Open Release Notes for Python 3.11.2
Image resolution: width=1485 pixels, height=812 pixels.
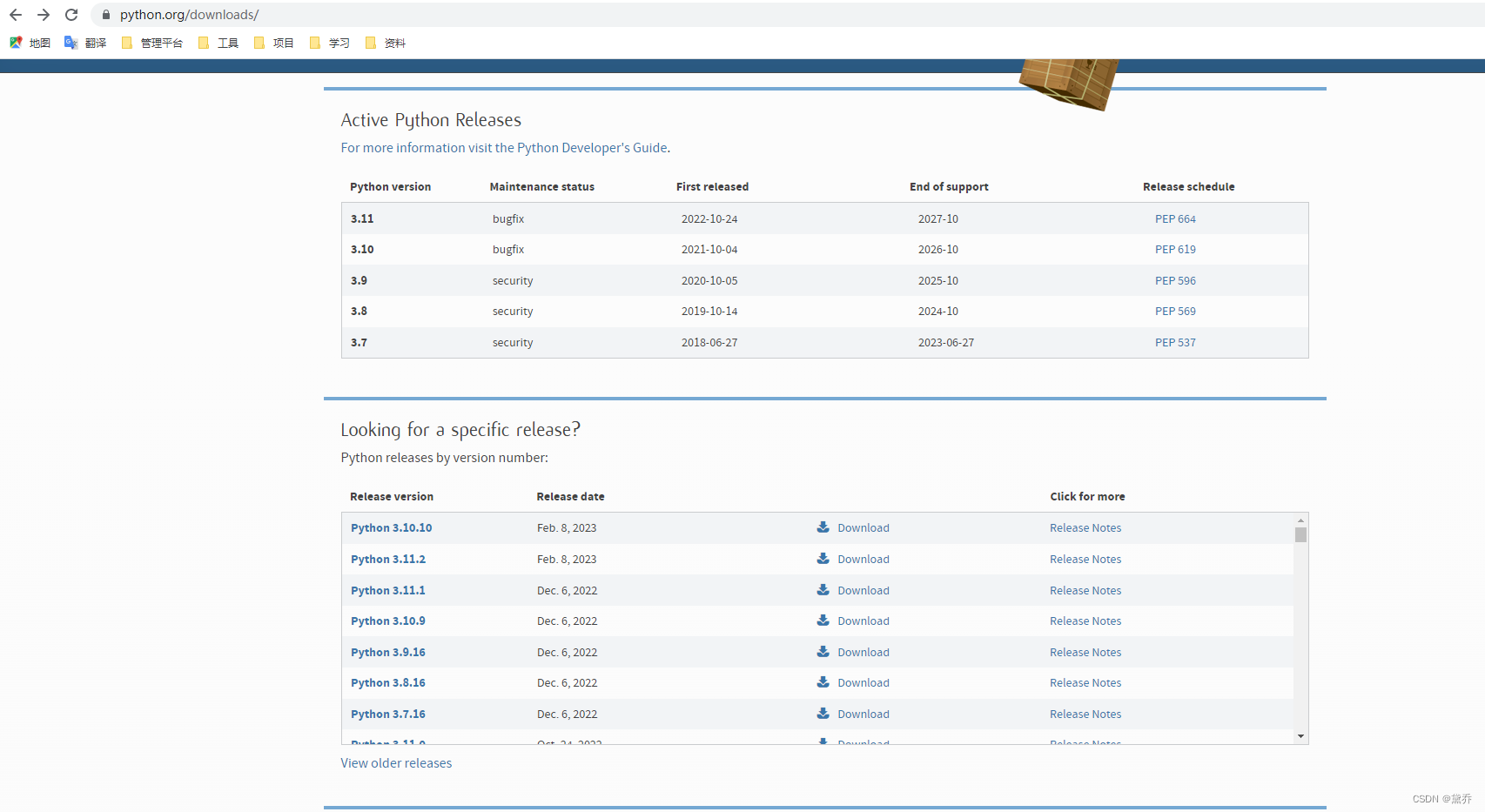click(x=1085, y=560)
